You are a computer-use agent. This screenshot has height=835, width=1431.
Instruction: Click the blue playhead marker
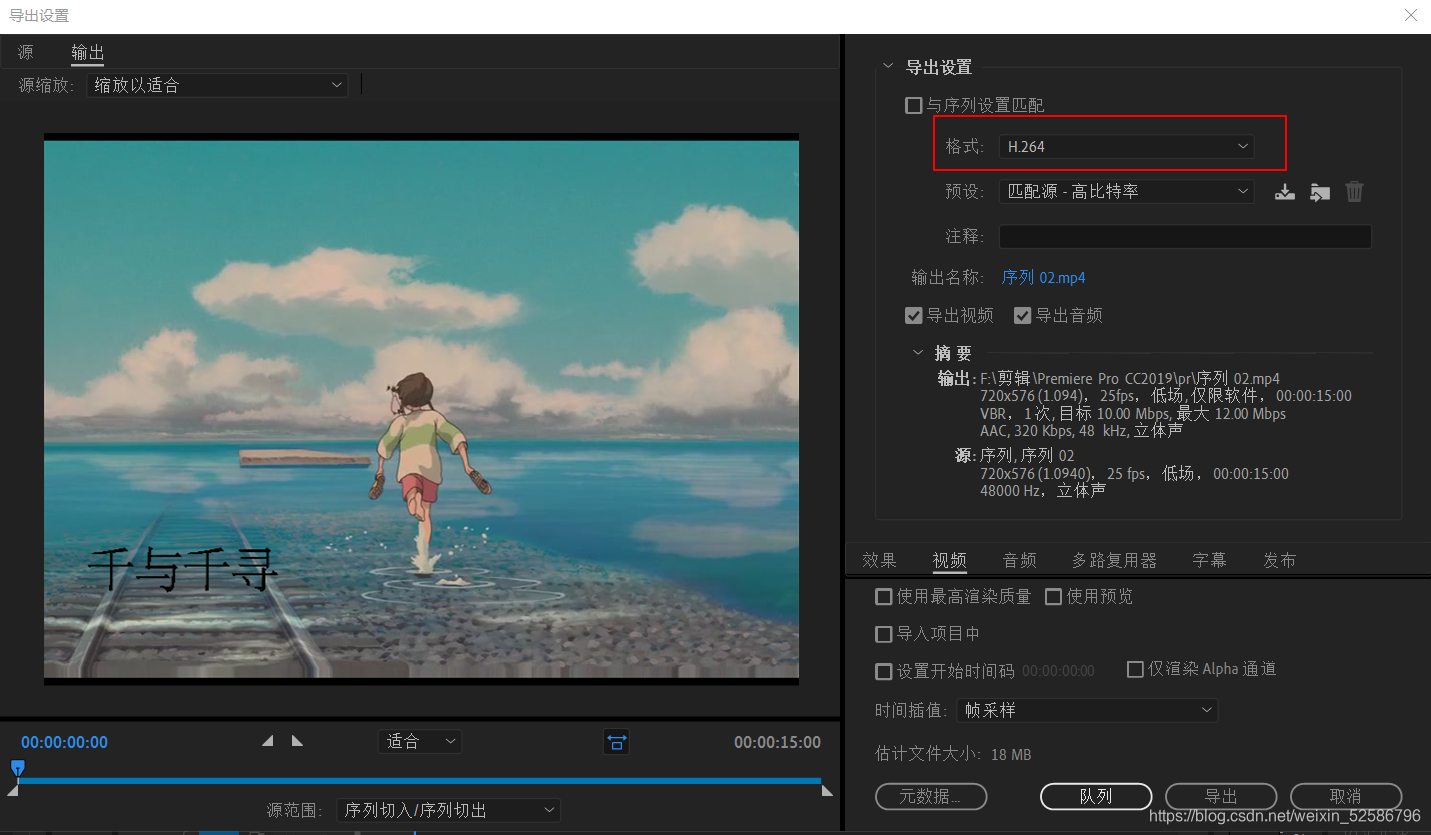(17, 768)
